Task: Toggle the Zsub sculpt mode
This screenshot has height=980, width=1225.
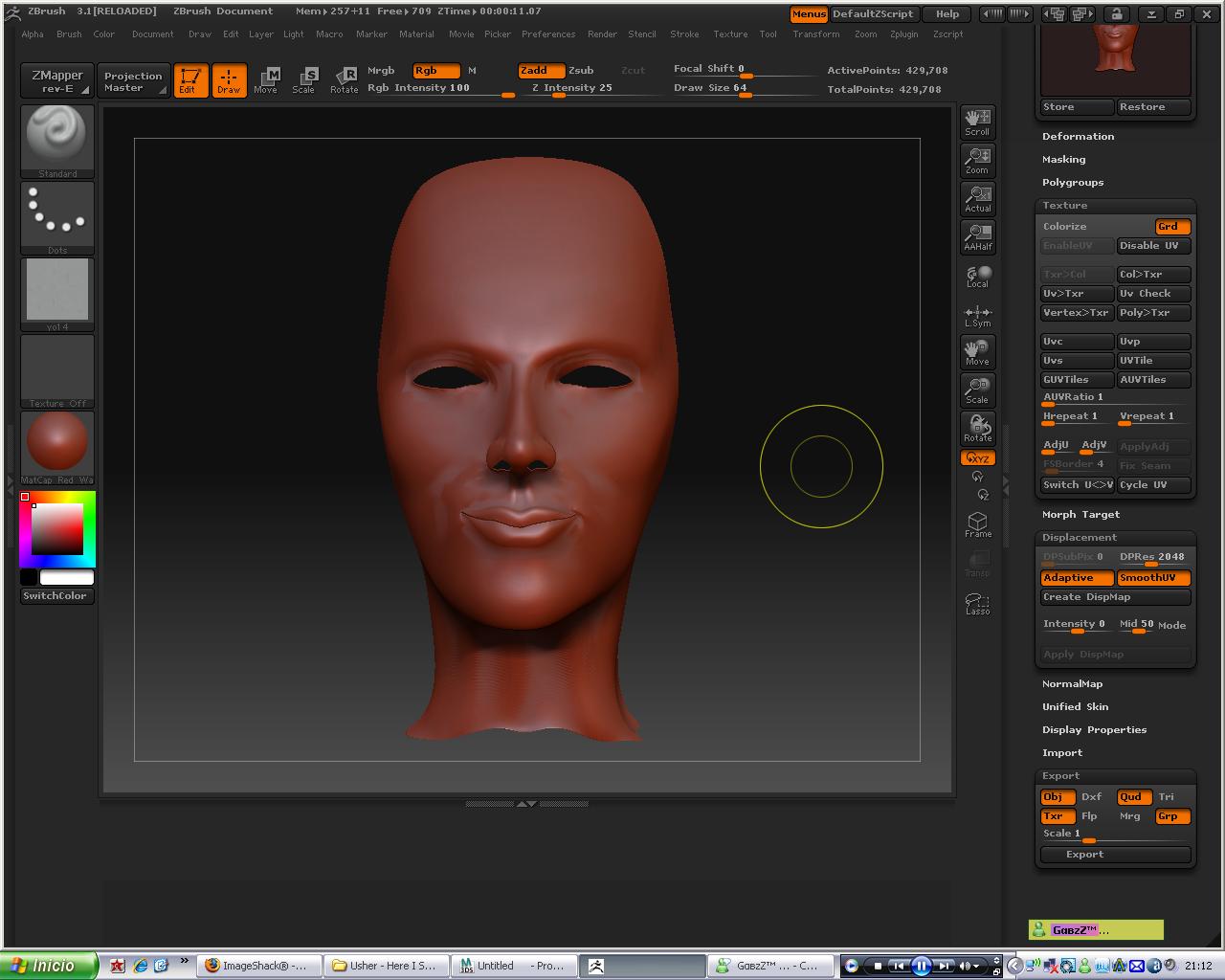Action: click(581, 70)
